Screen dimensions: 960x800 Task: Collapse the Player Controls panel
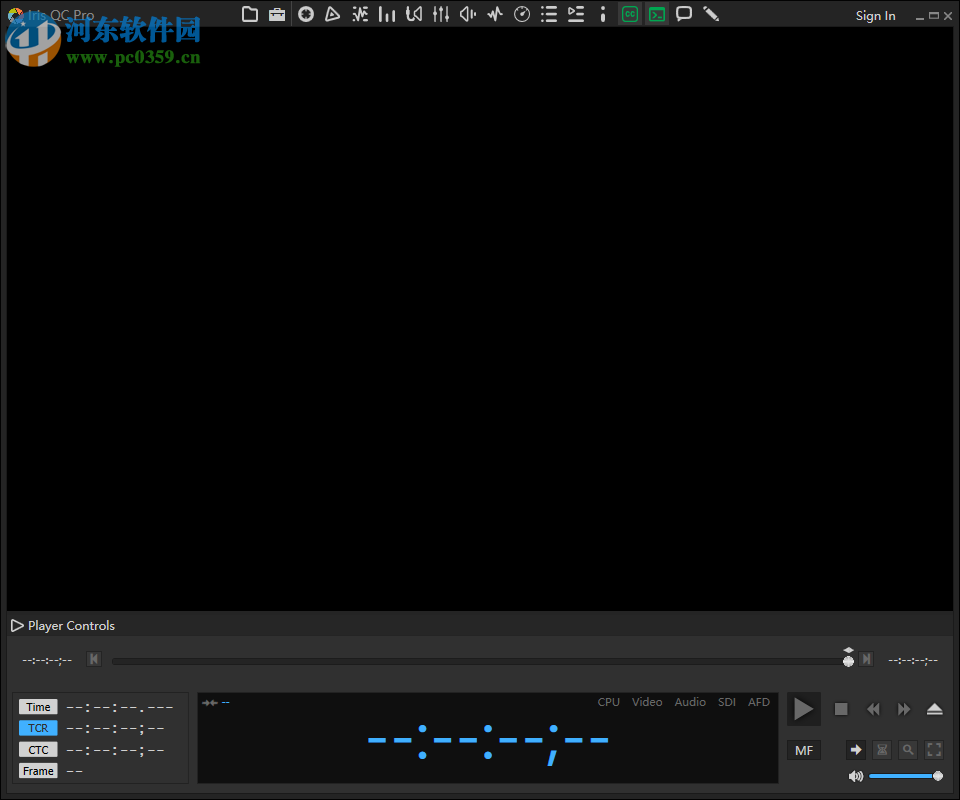pyautogui.click(x=17, y=626)
